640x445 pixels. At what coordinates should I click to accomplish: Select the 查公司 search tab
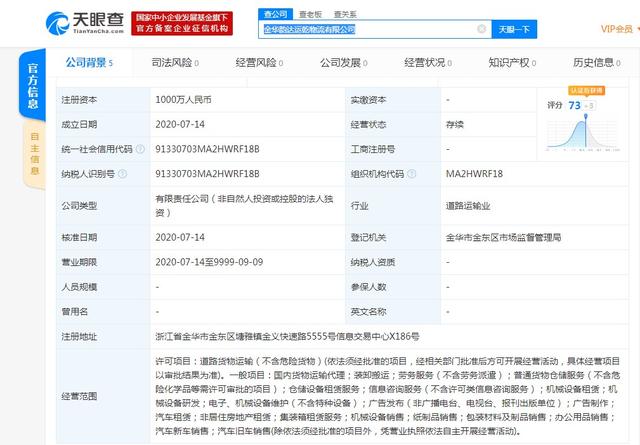(x=277, y=14)
